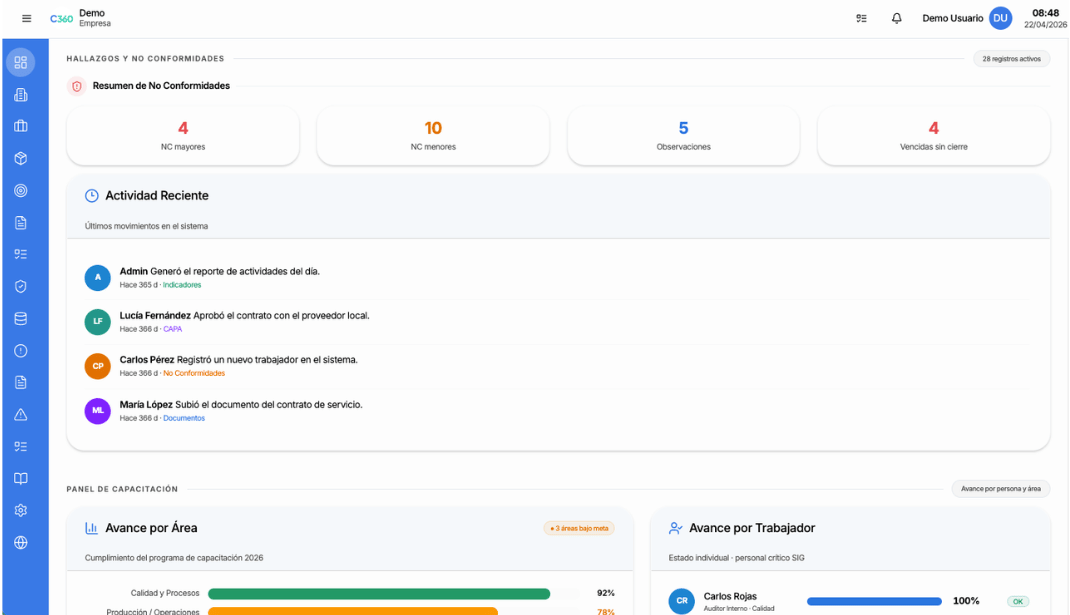Click the globe icon in the sidebar
1070x615 pixels.
point(21,542)
